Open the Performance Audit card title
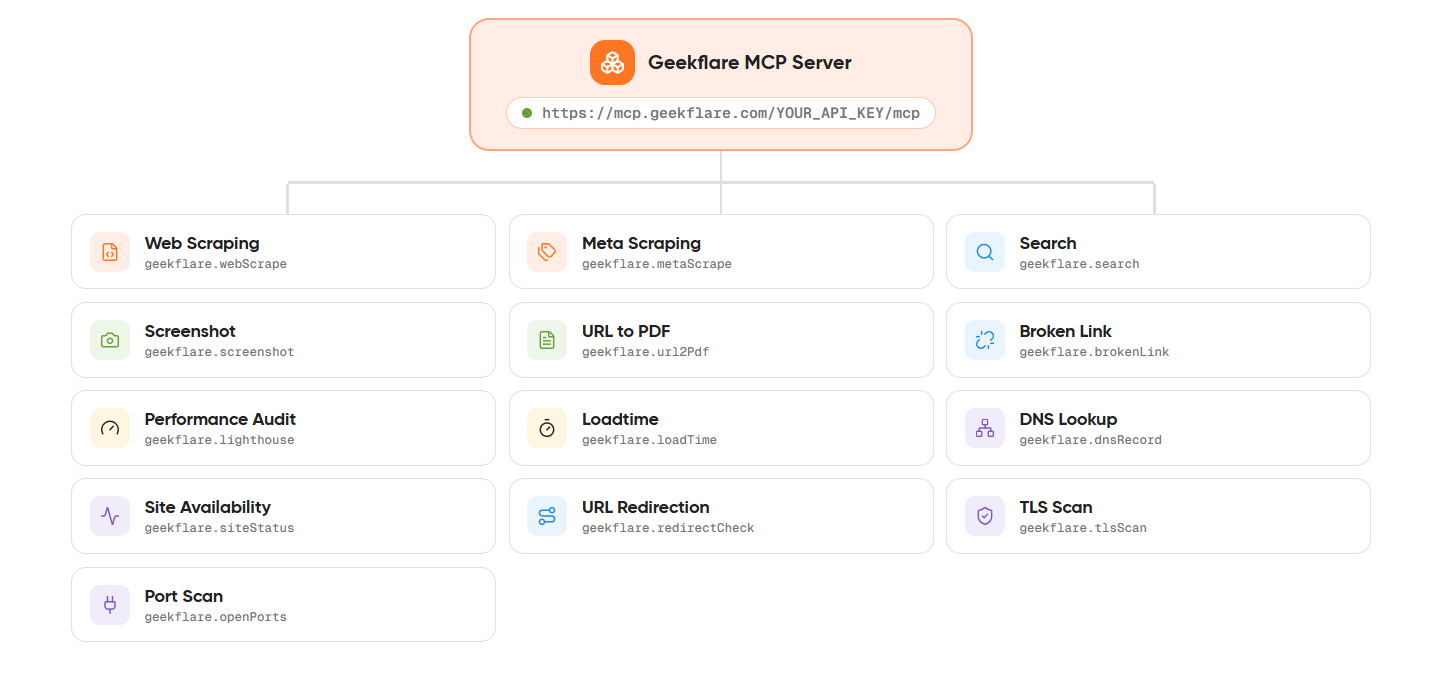The height and width of the screenshot is (697, 1450). coord(220,419)
